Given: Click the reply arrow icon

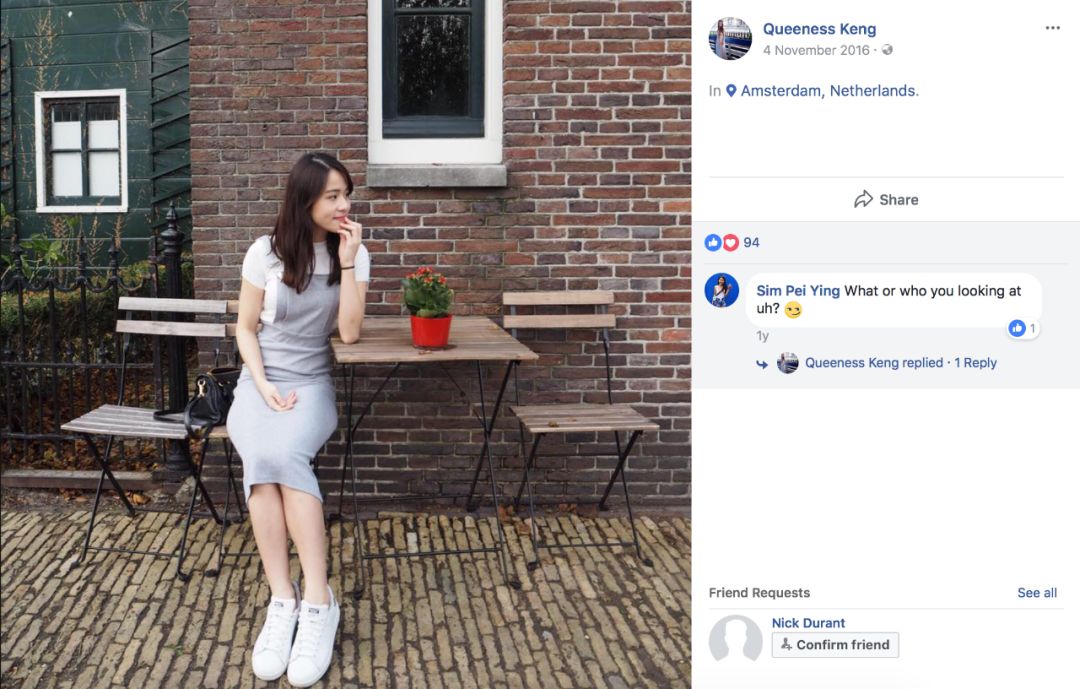Looking at the screenshot, I should [x=763, y=364].
